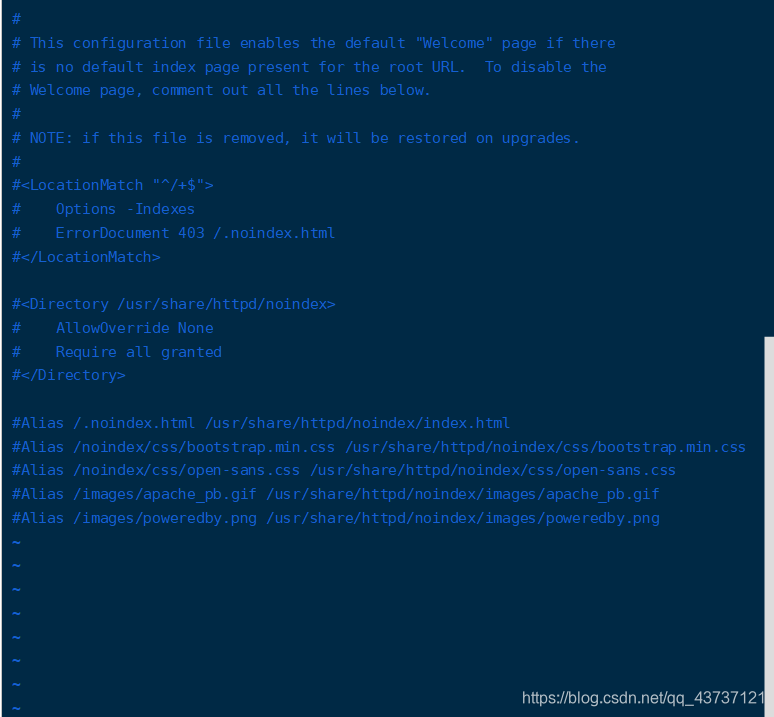774x717 pixels.
Task: Click the "Welcome page, comment out" line
Action: (x=222, y=90)
